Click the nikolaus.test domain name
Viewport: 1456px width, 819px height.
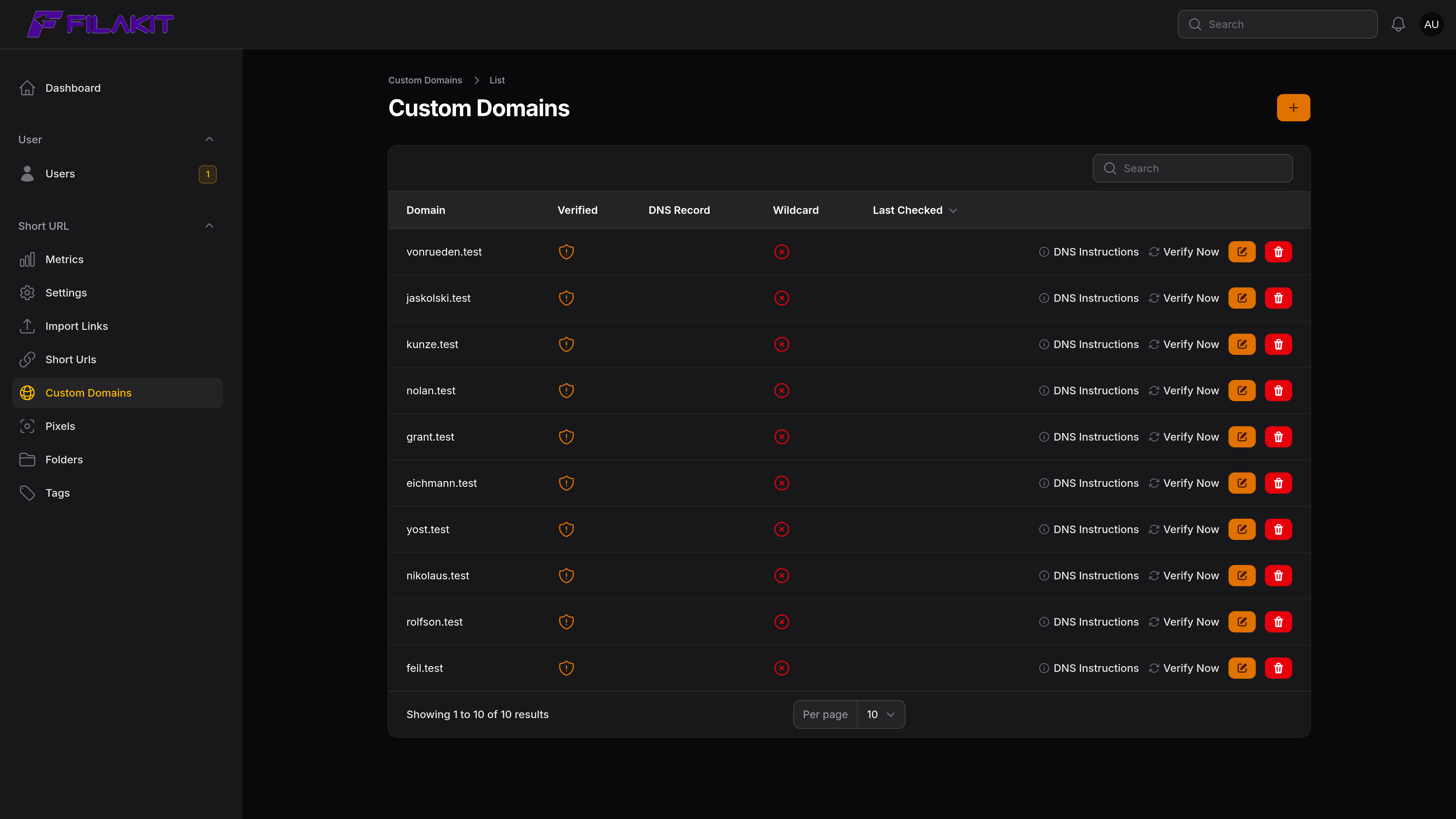(x=438, y=575)
